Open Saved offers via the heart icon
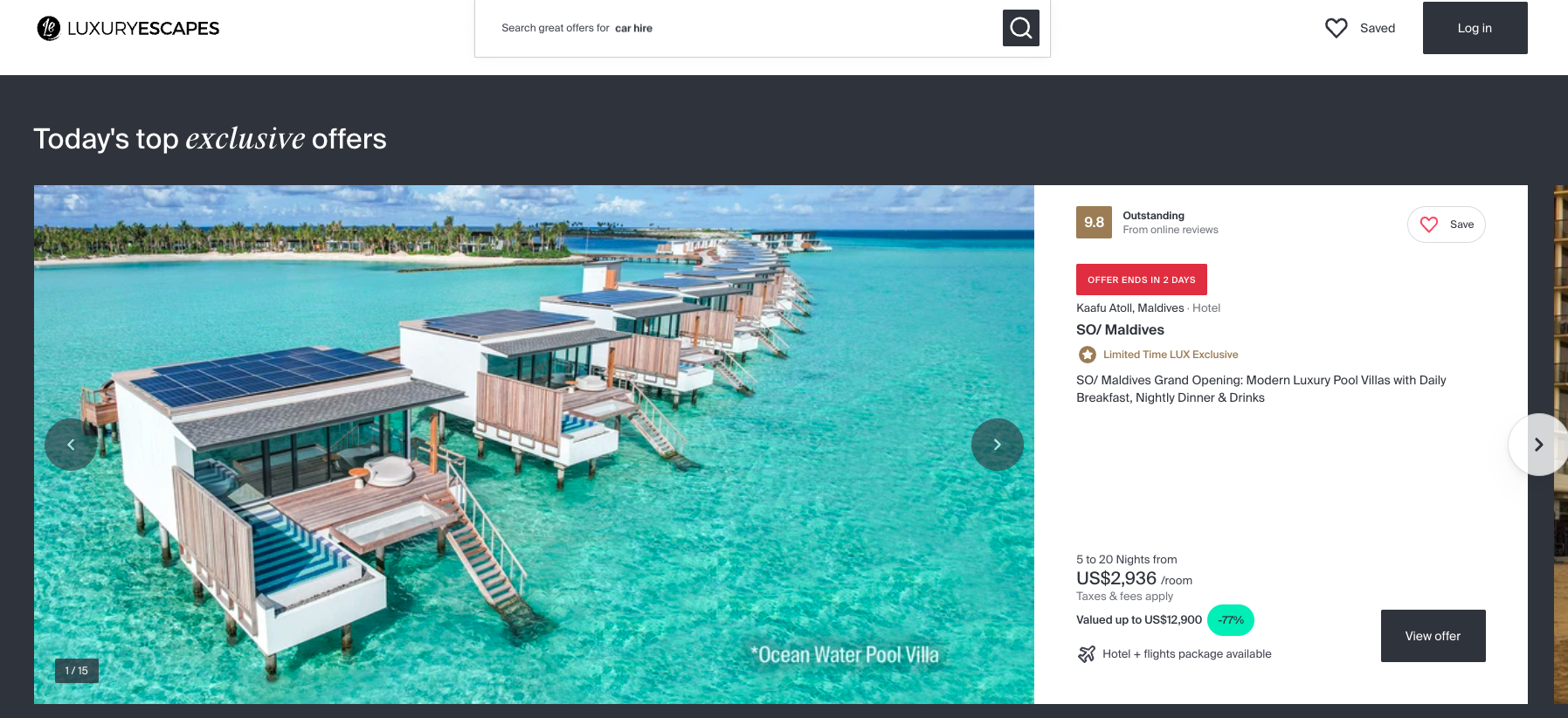The height and width of the screenshot is (718, 1568). (1336, 28)
